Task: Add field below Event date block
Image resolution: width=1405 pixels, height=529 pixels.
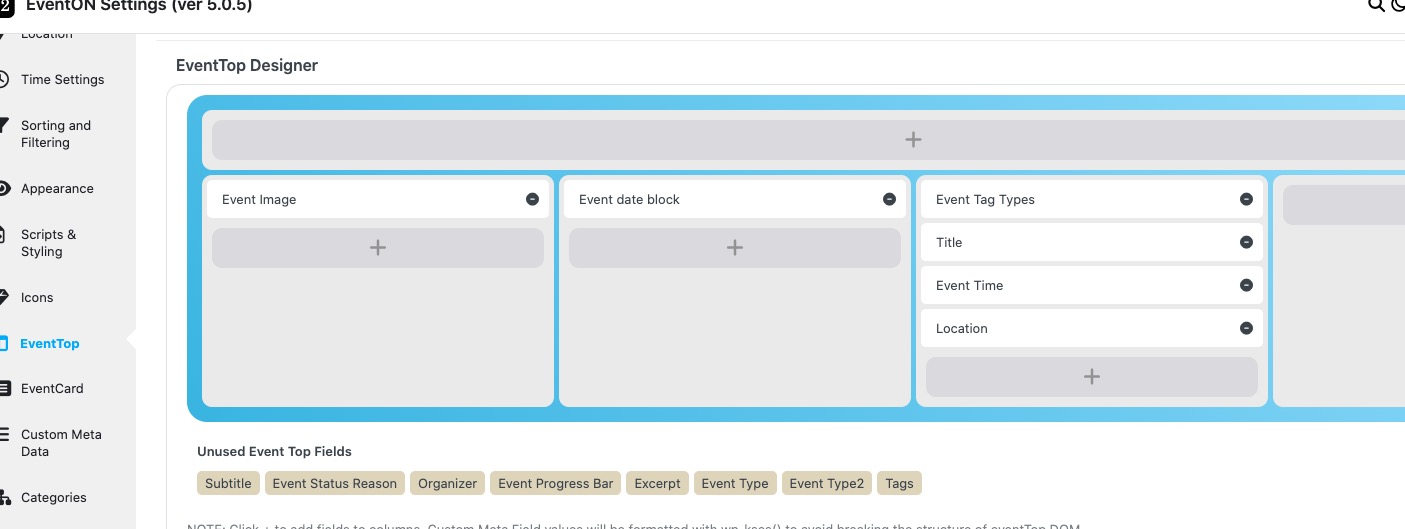Action: [x=734, y=247]
